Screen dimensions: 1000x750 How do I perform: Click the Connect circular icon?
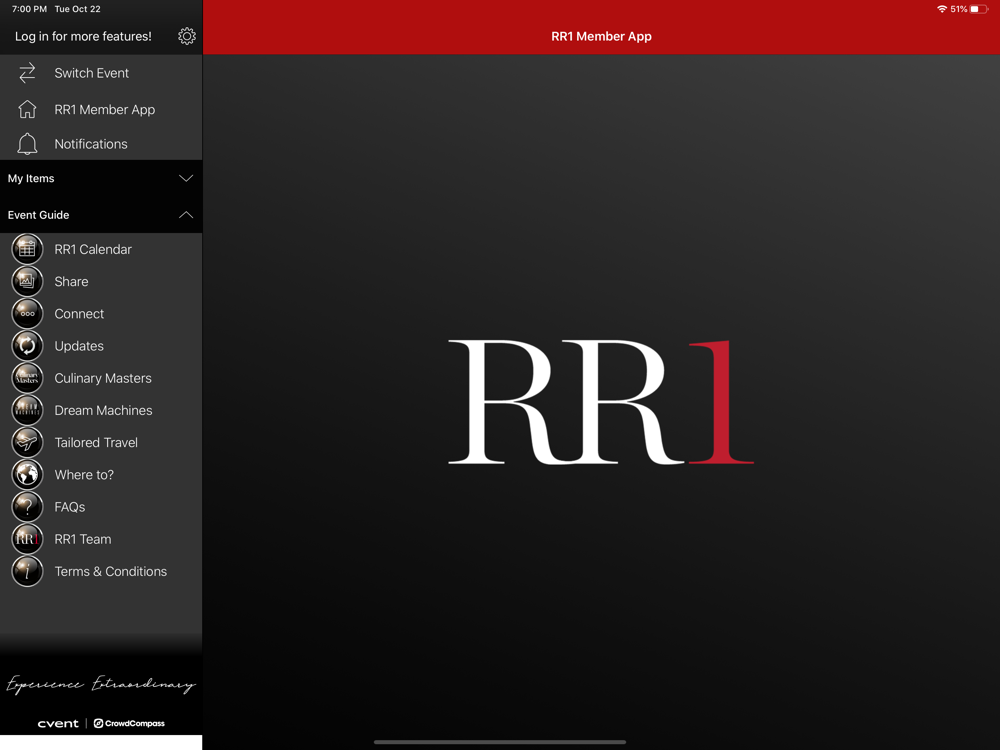(x=27, y=313)
